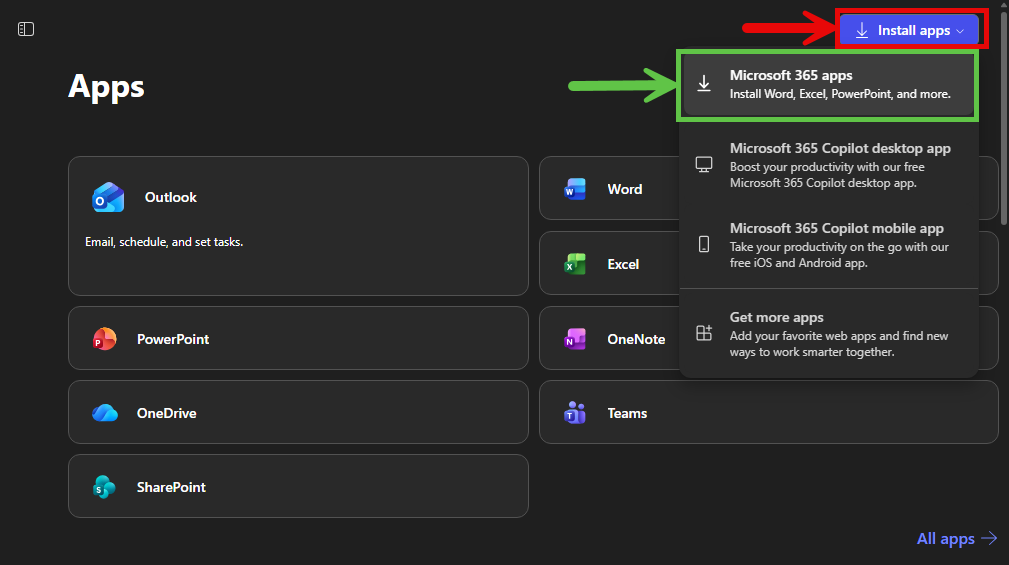Click the download icon on Install apps
Screen dimensions: 1009x565
pos(862,30)
